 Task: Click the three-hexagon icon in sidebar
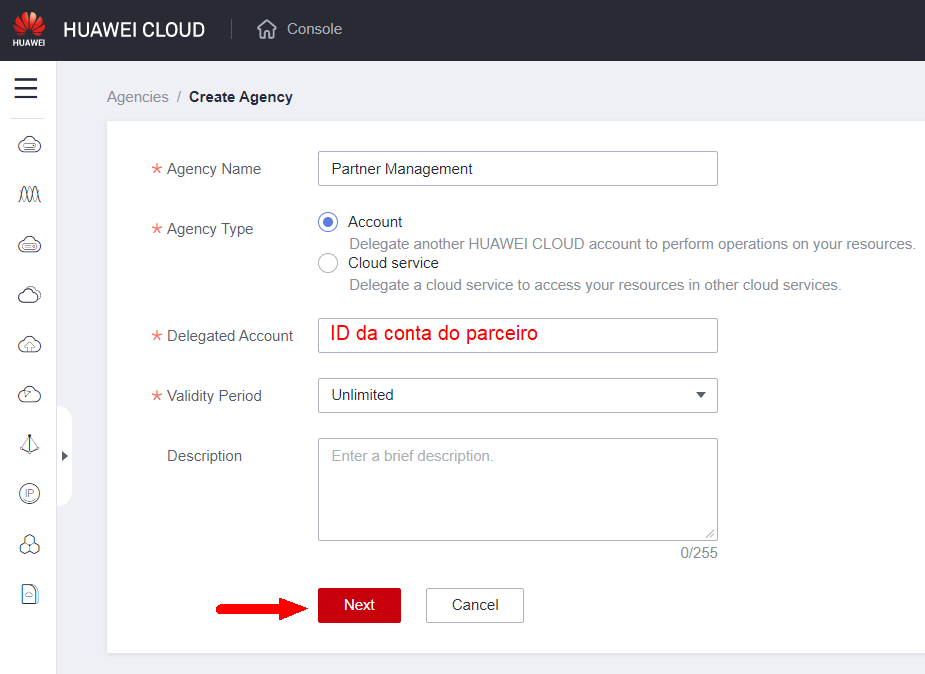[x=29, y=544]
